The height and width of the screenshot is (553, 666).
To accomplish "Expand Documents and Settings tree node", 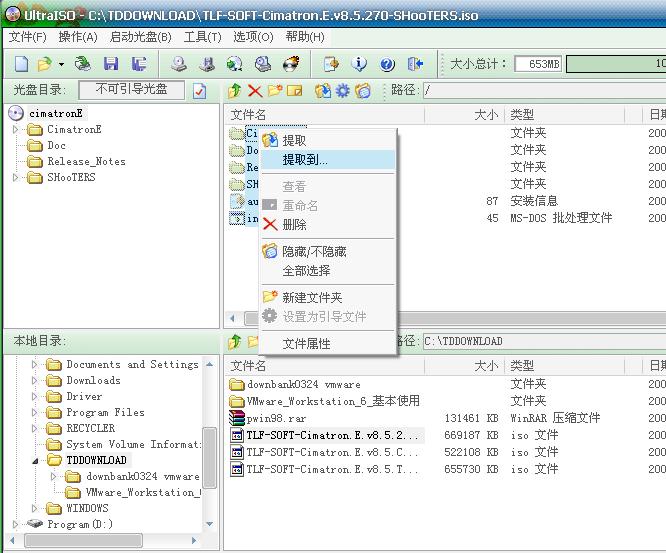I will pyautogui.click(x=35, y=364).
